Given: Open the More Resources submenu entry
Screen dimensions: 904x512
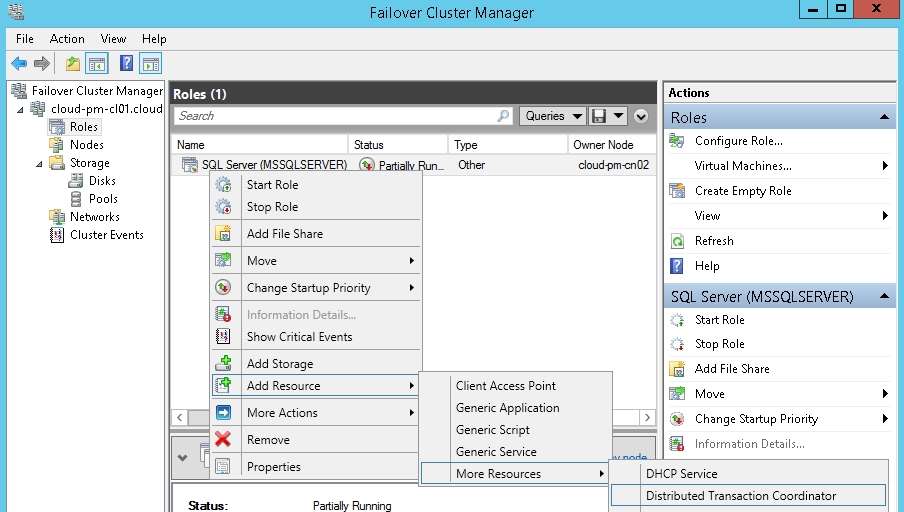Looking at the screenshot, I should click(x=516, y=473).
